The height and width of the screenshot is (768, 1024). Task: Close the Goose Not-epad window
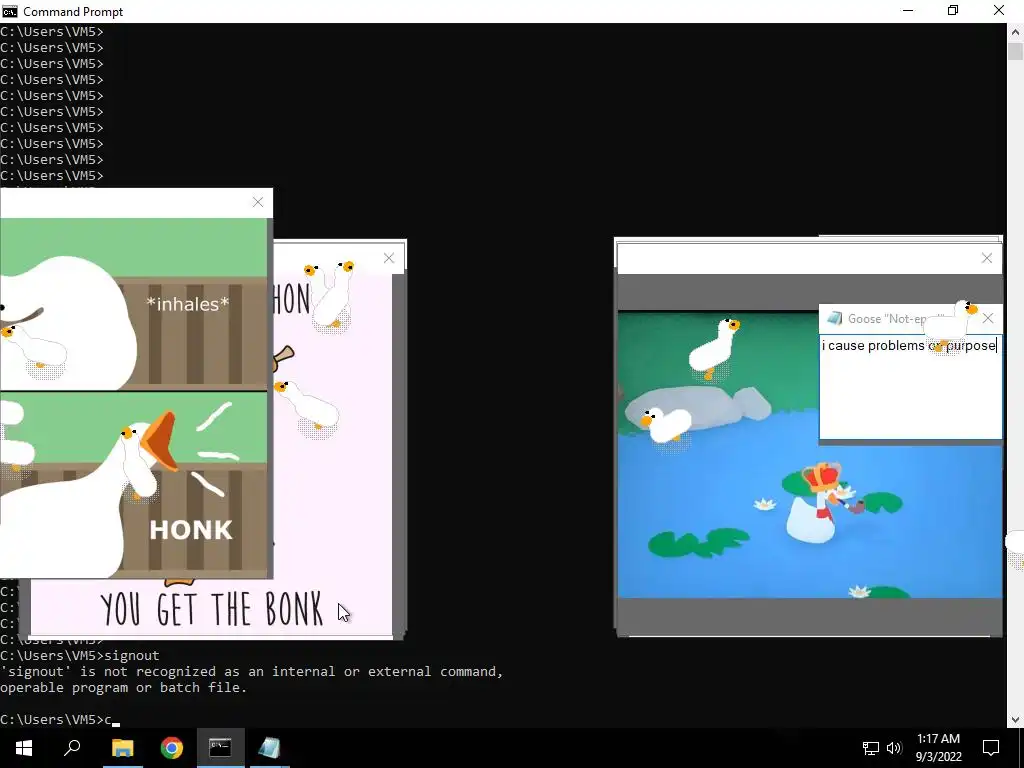(988, 318)
